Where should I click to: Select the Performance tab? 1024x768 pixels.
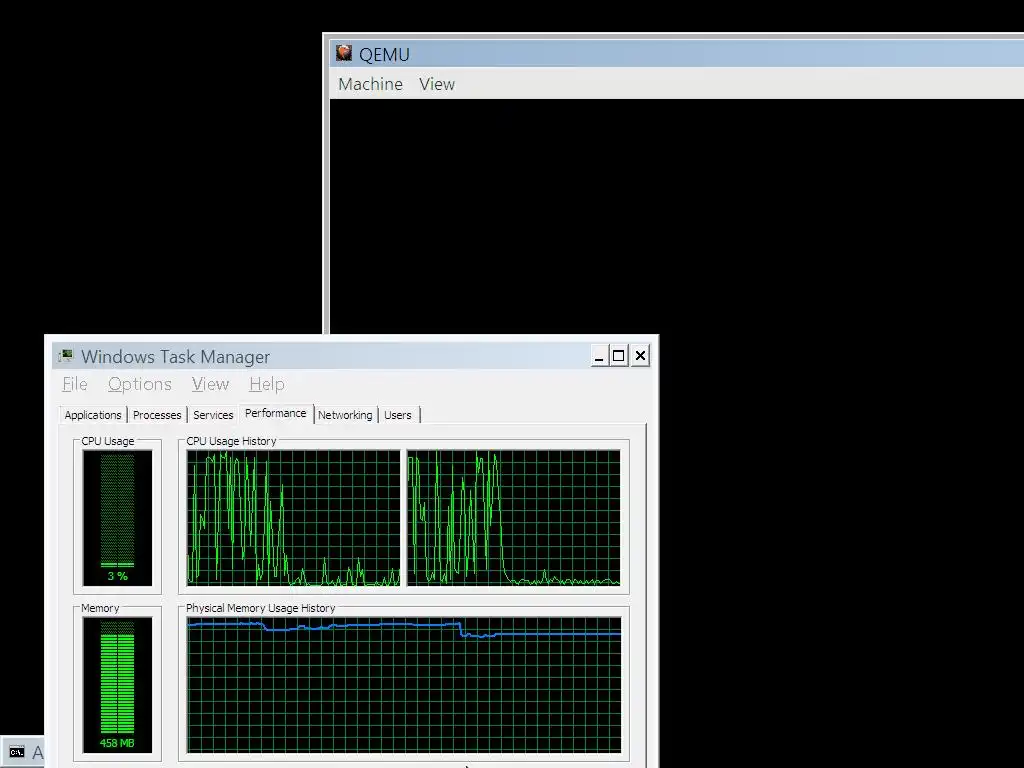276,413
